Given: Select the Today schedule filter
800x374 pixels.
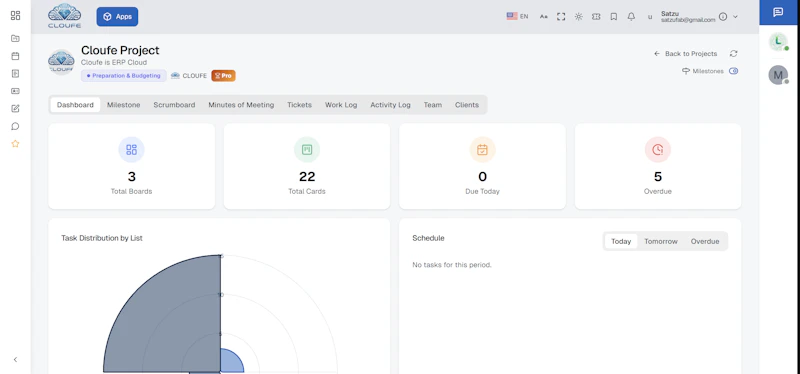Looking at the screenshot, I should point(621,241).
